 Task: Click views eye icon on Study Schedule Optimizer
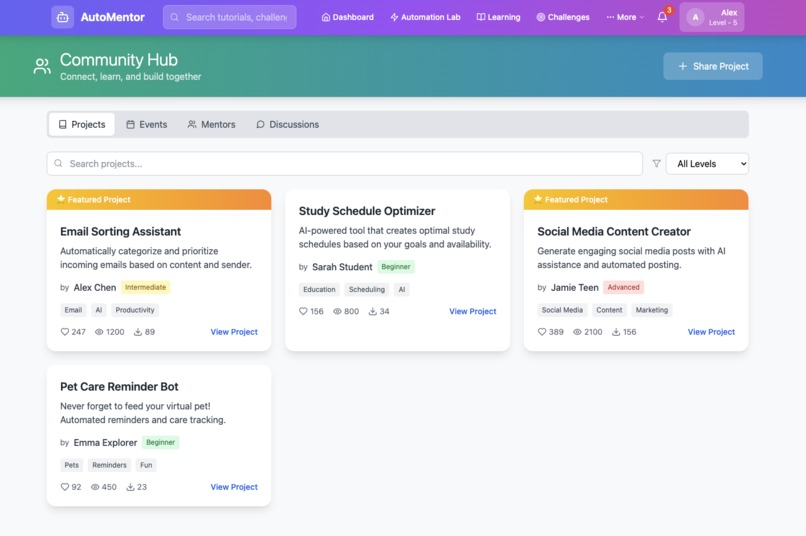pos(337,311)
